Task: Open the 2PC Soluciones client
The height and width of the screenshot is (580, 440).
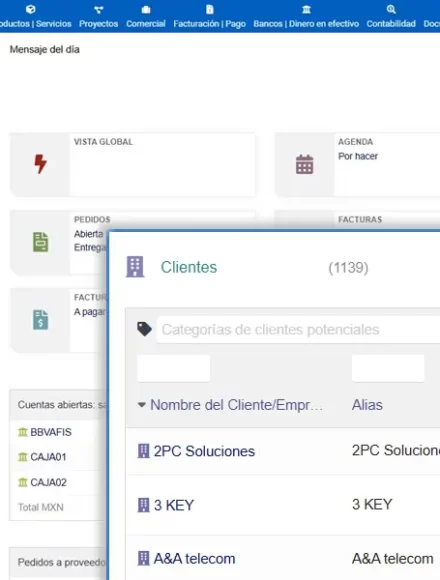Action: coord(204,451)
